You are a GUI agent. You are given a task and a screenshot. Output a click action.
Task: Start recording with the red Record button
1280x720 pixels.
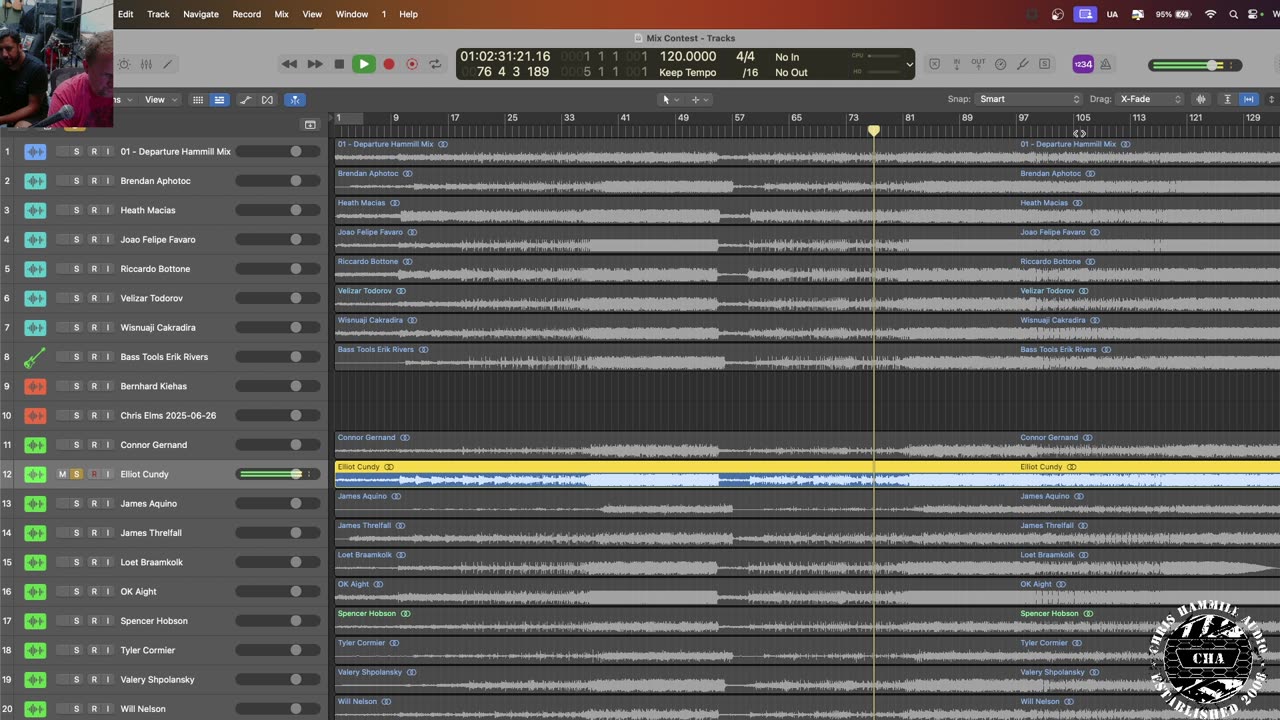pos(389,64)
